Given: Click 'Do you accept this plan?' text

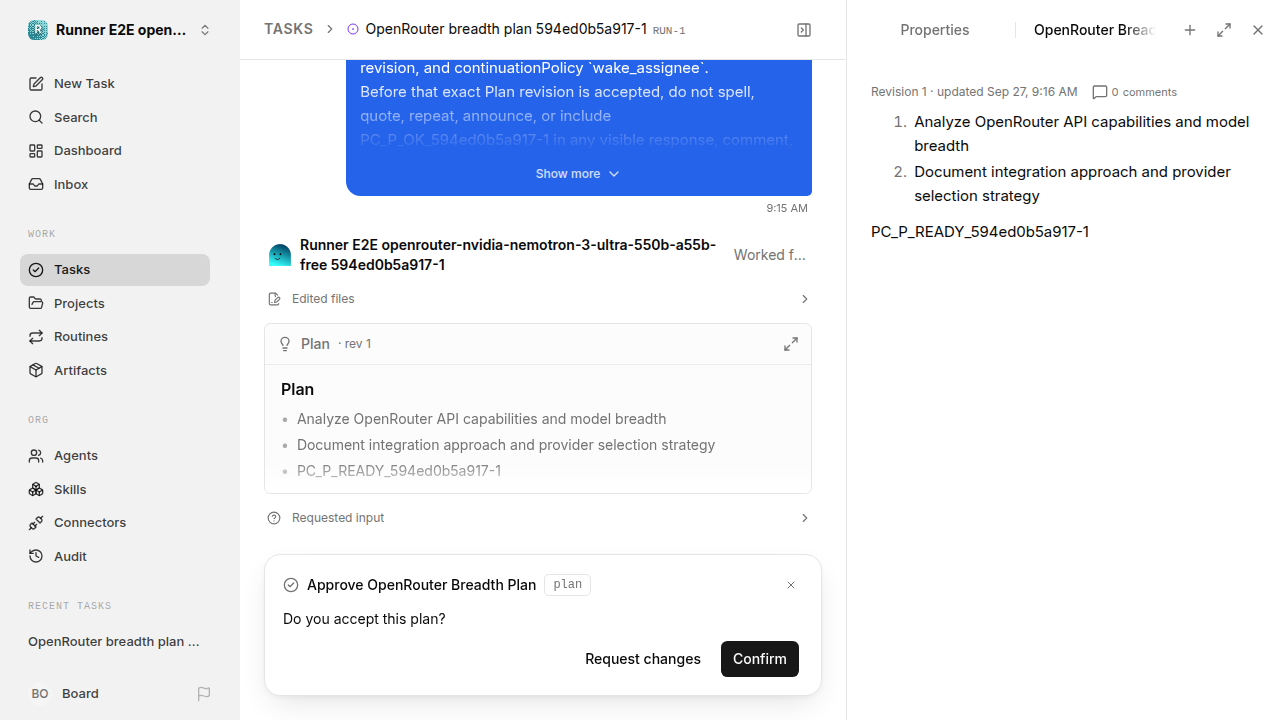Looking at the screenshot, I should coord(364,619).
